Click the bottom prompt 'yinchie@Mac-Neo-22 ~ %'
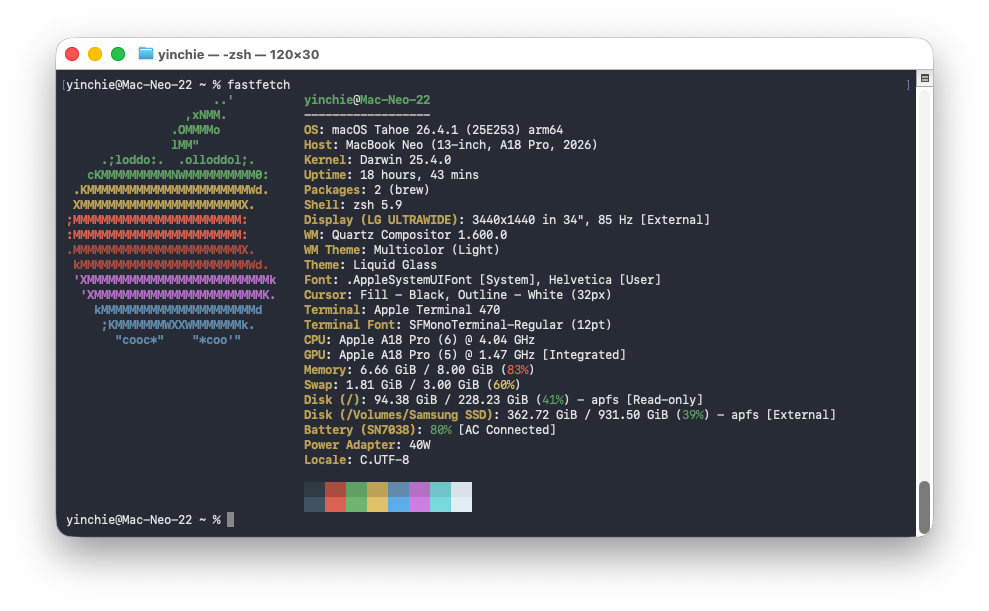The image size is (989, 611). point(143,520)
